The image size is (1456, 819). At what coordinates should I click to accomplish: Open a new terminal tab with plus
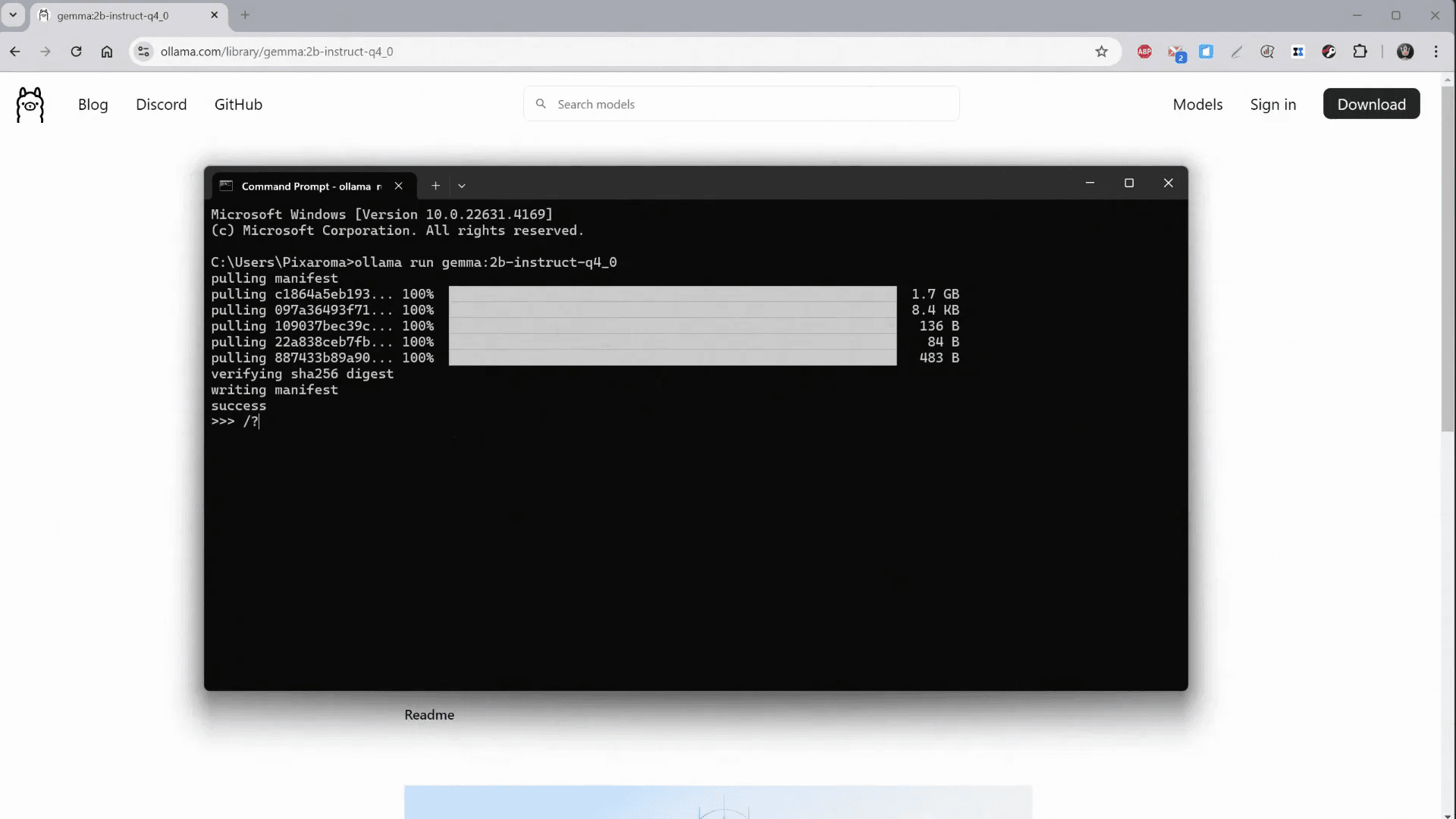[435, 186]
